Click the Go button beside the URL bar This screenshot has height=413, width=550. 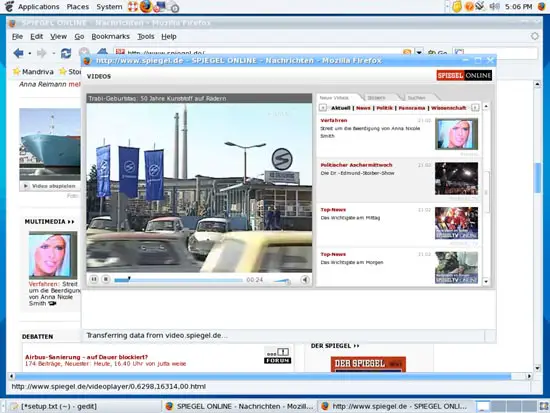point(437,53)
